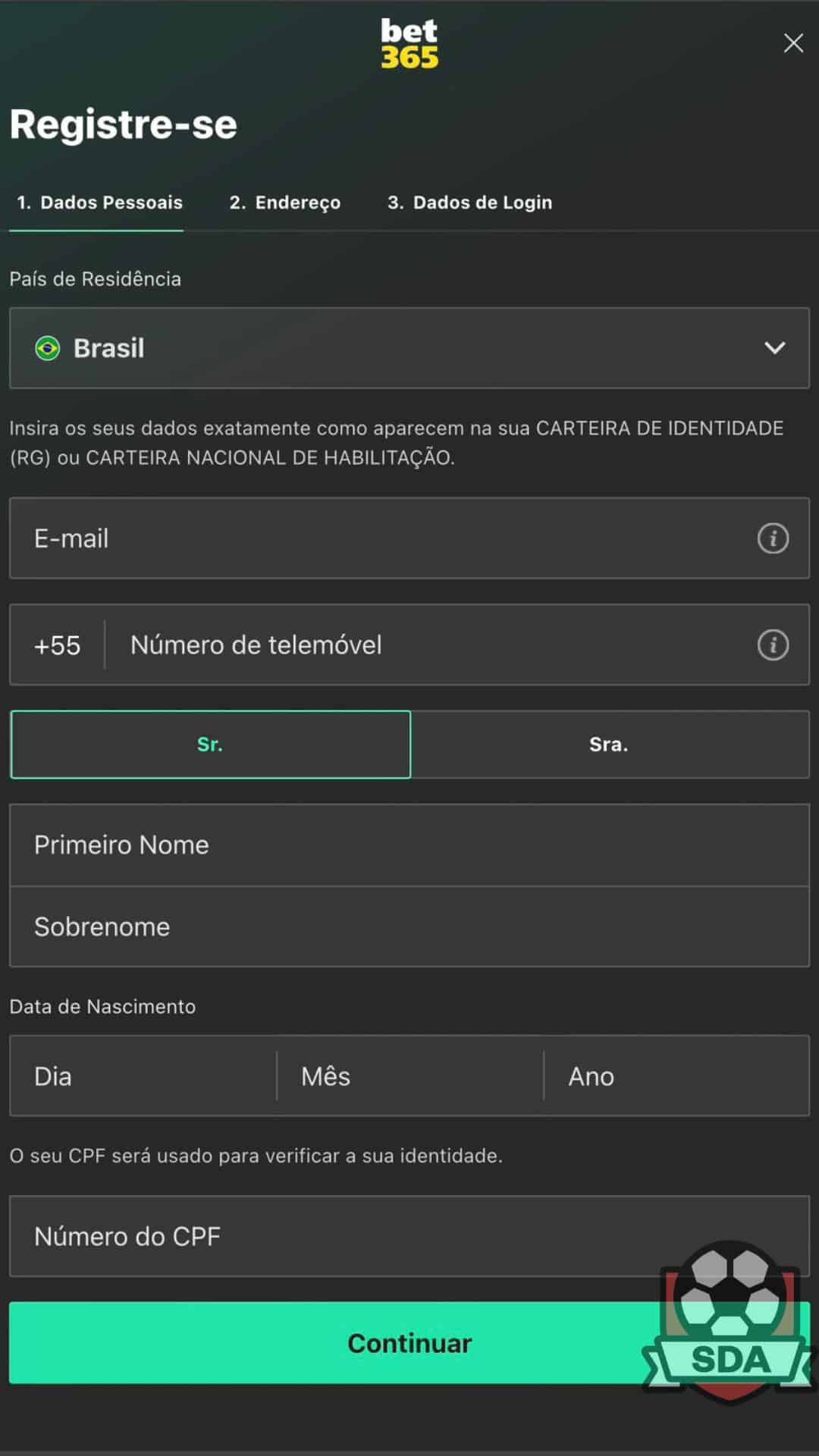Click the Número do CPF field
The image size is (819, 1456).
[409, 1236]
